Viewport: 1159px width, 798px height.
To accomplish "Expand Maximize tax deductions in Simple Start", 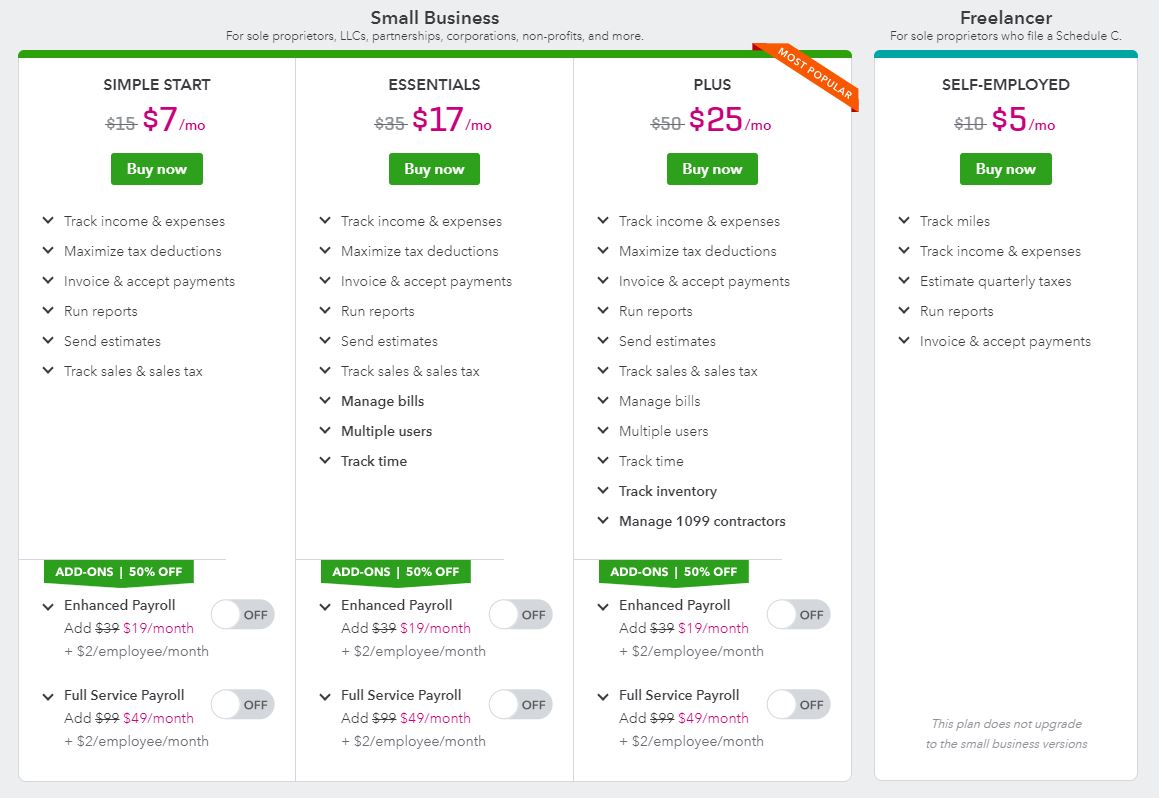I will (48, 251).
